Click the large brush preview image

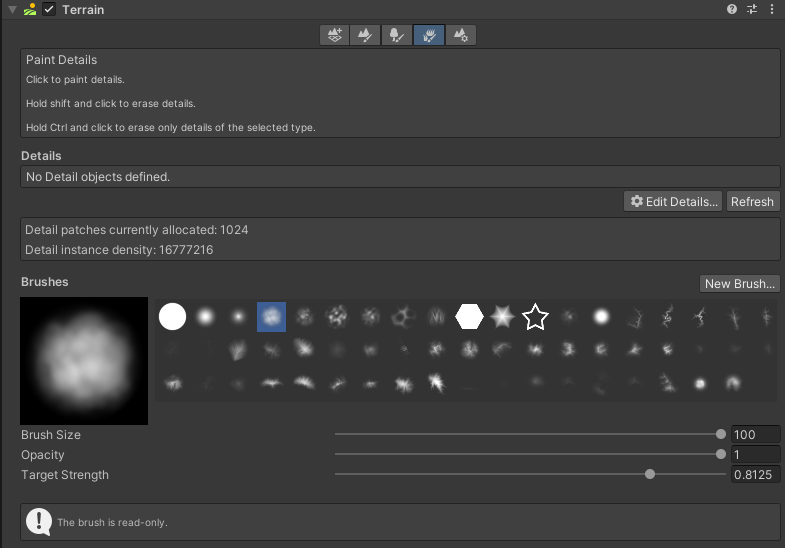pos(84,361)
